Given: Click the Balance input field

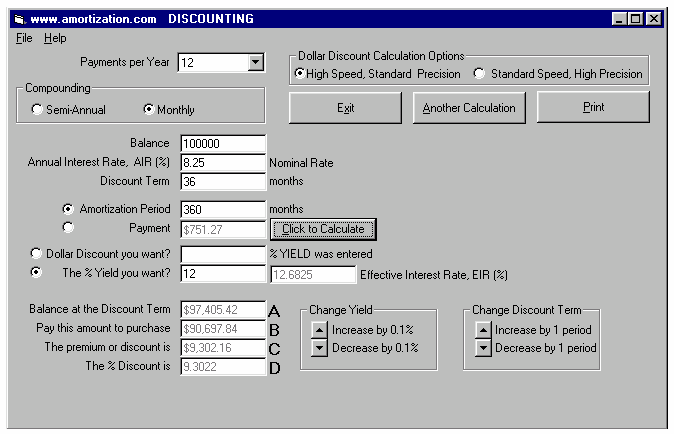Looking at the screenshot, I should click(223, 144).
